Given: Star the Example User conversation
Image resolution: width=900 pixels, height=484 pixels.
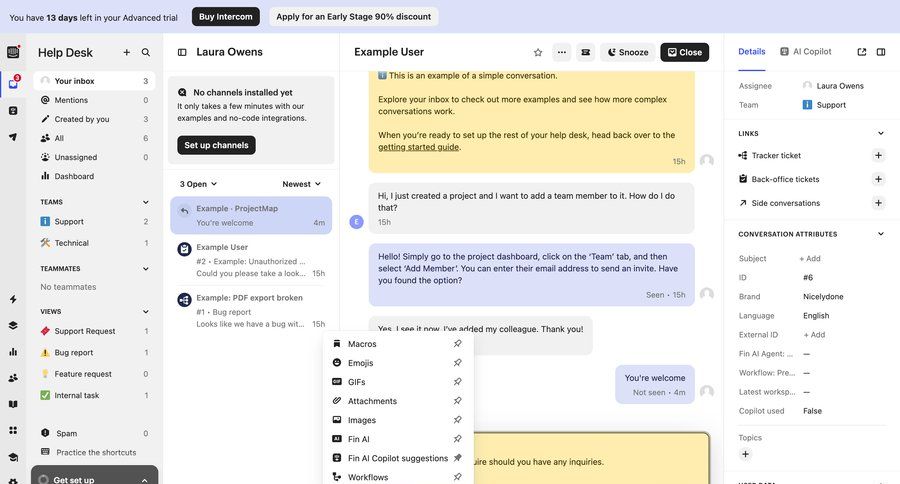Looking at the screenshot, I should [538, 52].
